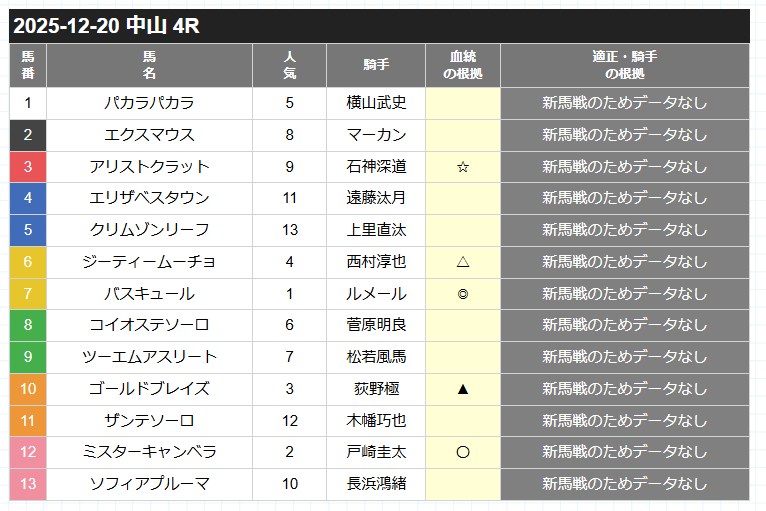Screen dimensions: 766x511
Task: Select jockey name 横山武史
Action: 376,103
